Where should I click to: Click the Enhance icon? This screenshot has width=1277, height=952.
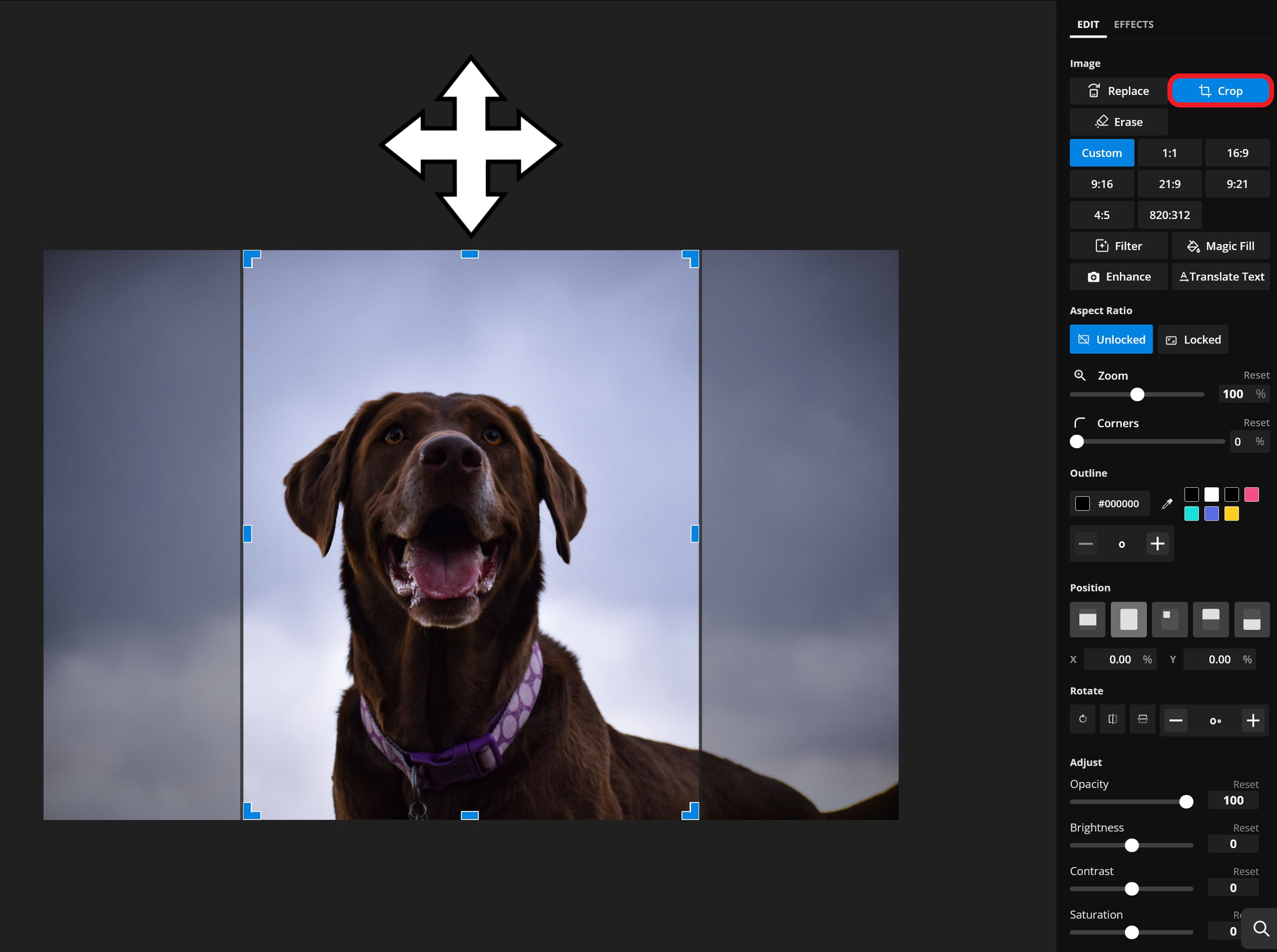(1094, 276)
